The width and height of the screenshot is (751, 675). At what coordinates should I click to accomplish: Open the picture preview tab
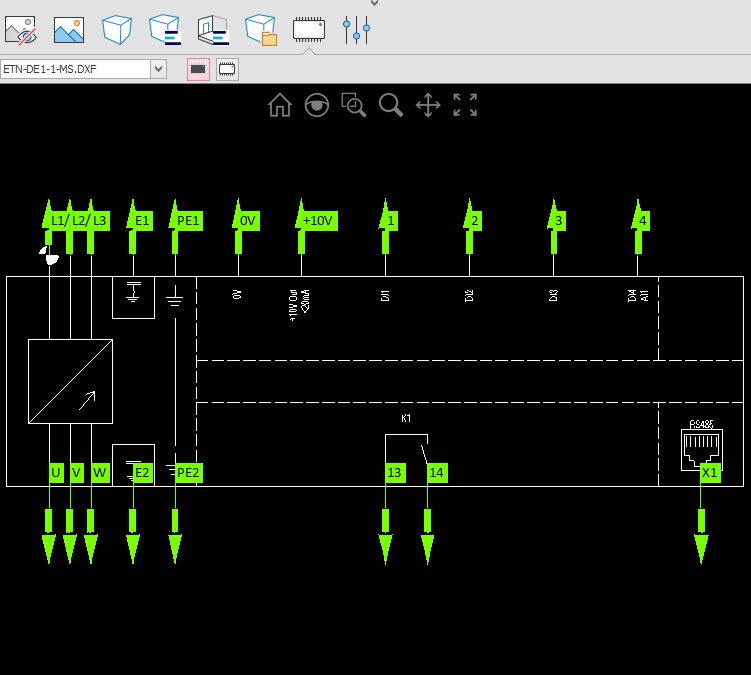click(x=68, y=30)
